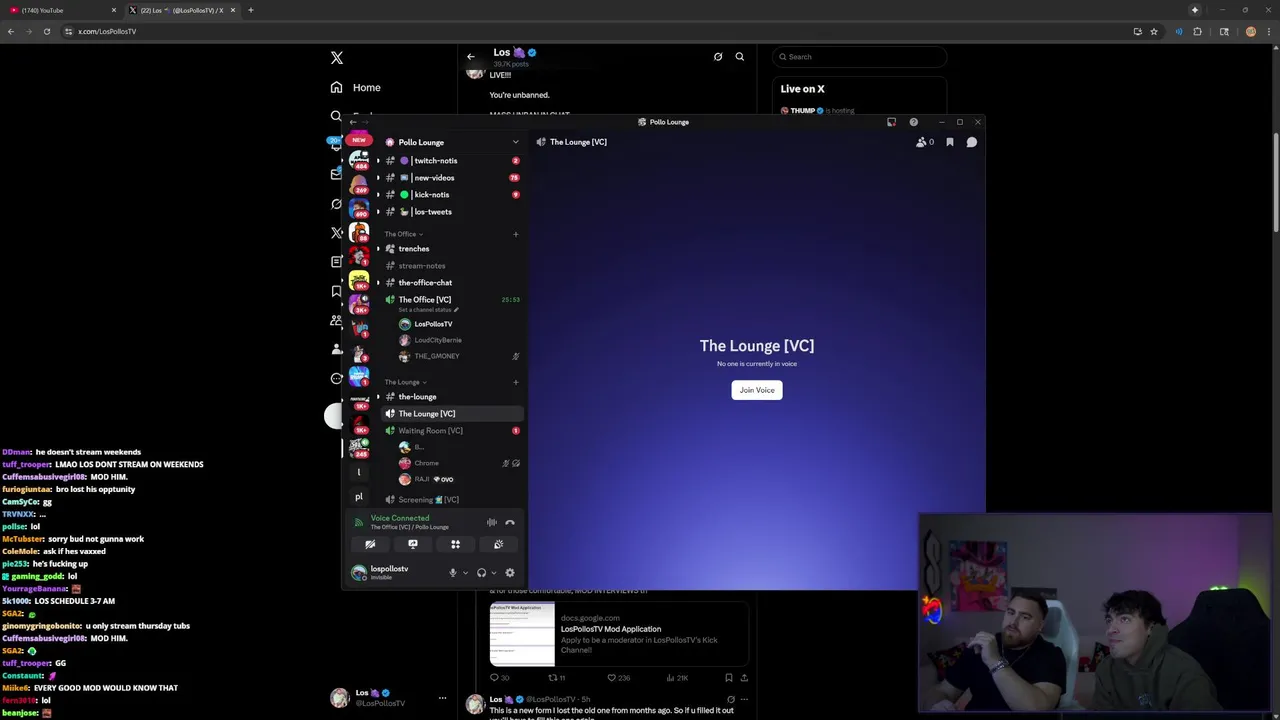Open new-videos channel
The height and width of the screenshot is (720, 1280).
click(452, 178)
